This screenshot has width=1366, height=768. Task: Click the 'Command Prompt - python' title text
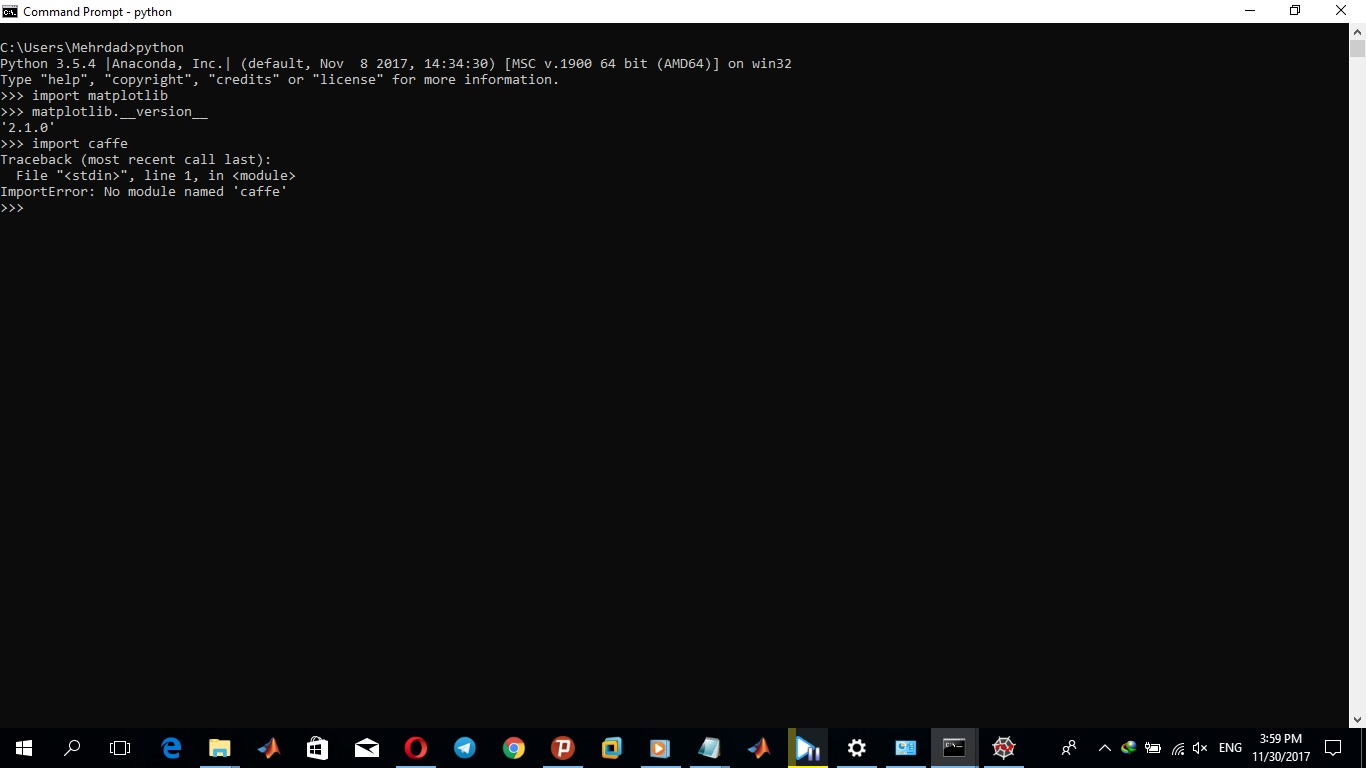(x=98, y=12)
